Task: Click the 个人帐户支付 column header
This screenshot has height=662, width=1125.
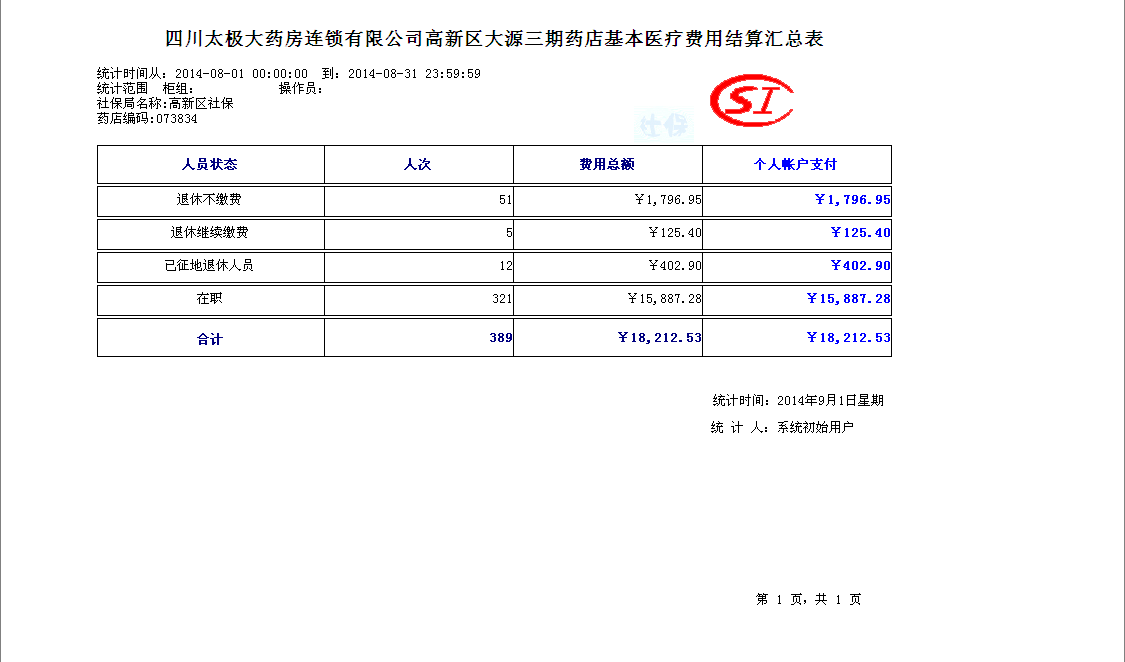Action: coord(796,164)
